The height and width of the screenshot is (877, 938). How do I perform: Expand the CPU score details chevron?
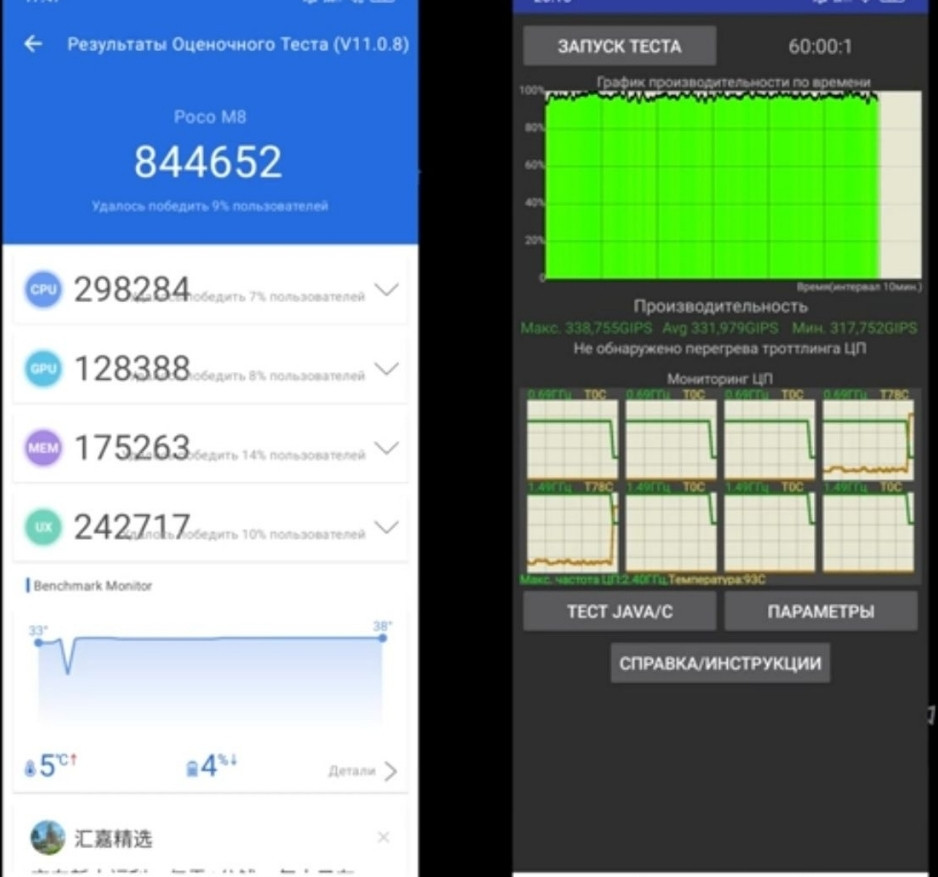[x=385, y=290]
